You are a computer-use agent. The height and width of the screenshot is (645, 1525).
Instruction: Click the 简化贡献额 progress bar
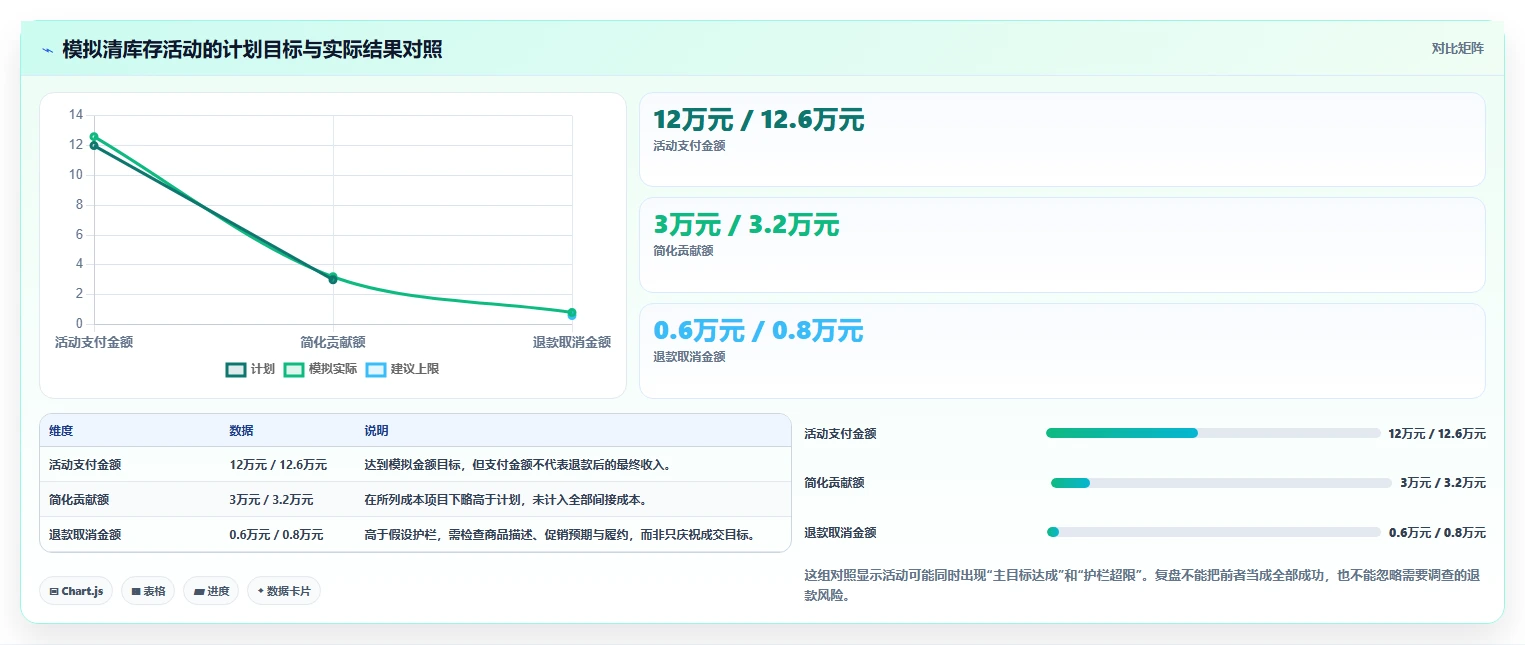[1221, 483]
